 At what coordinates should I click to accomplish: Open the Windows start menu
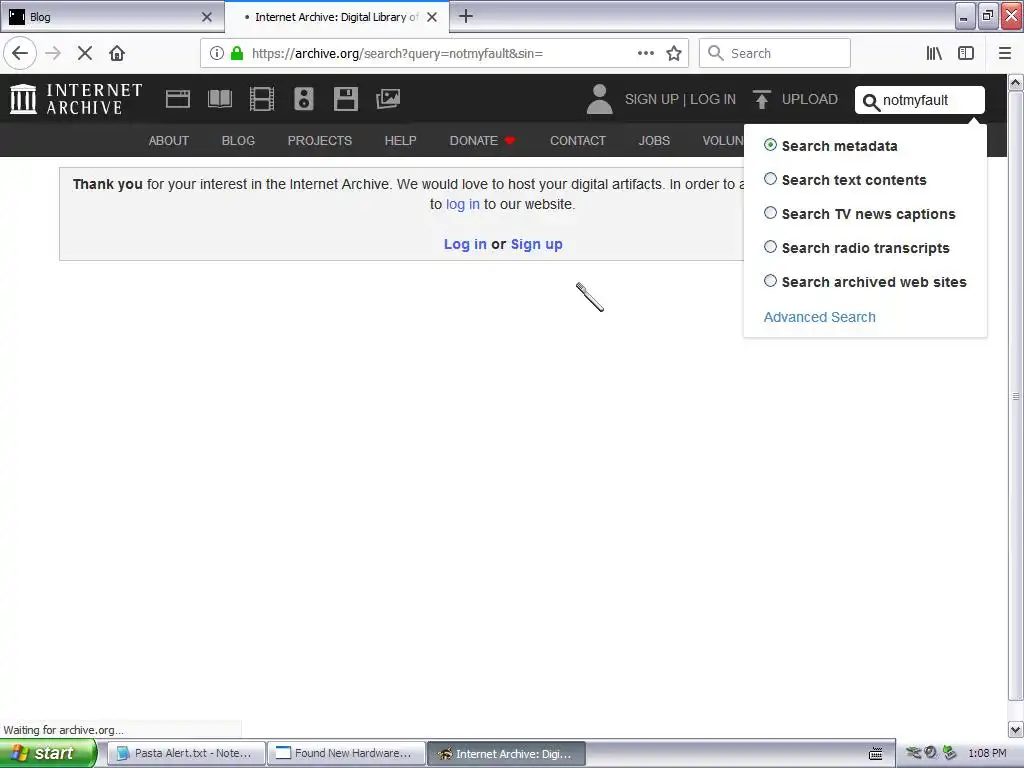48,753
